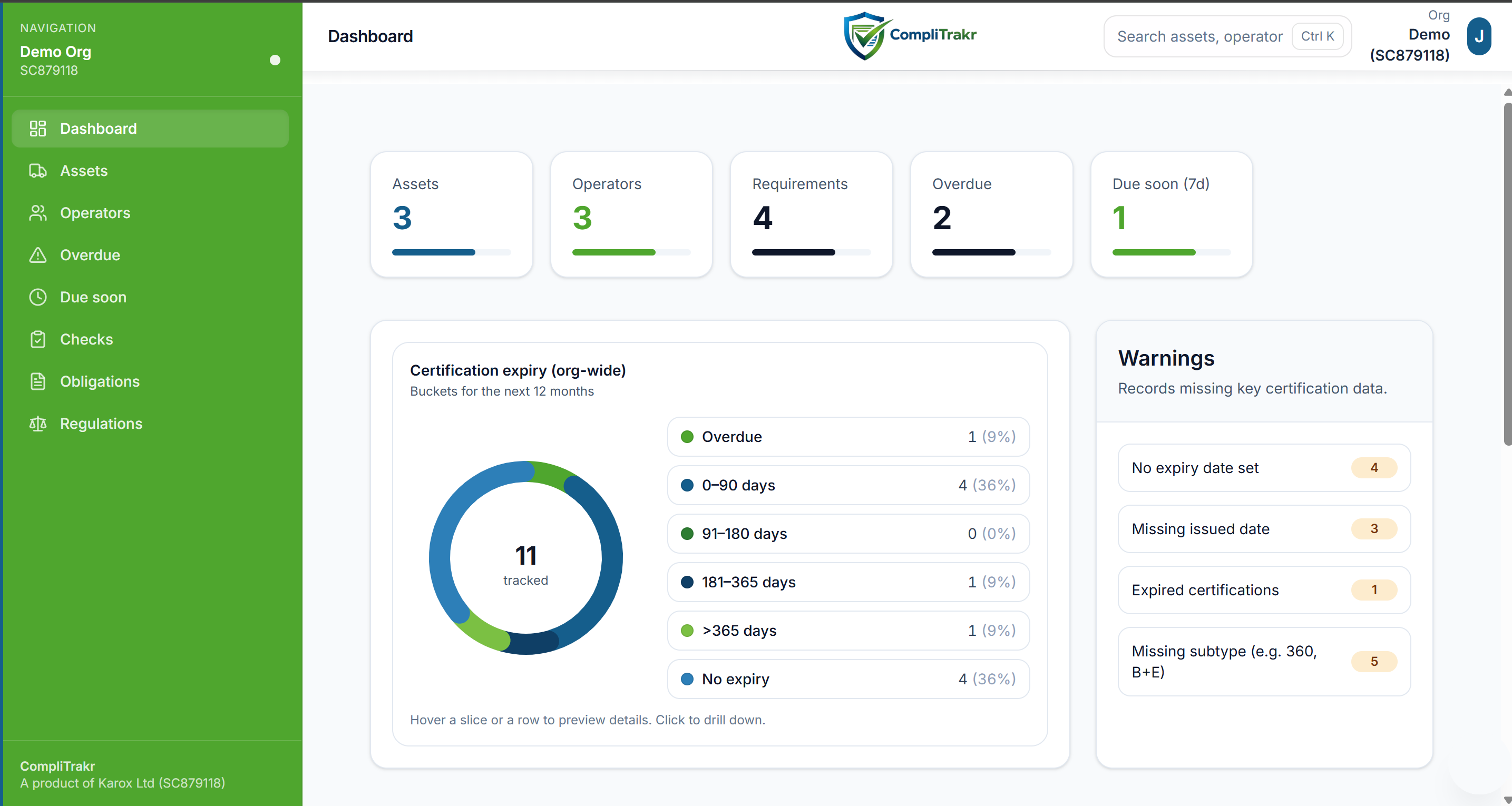Toggle the status dot beside Demo Org
This screenshot has width=1512, height=806.
(274, 60)
